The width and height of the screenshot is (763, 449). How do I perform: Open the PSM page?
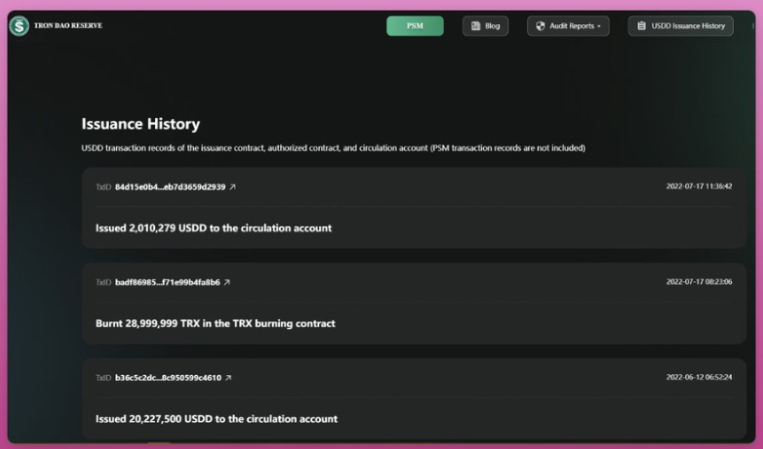[x=415, y=26]
